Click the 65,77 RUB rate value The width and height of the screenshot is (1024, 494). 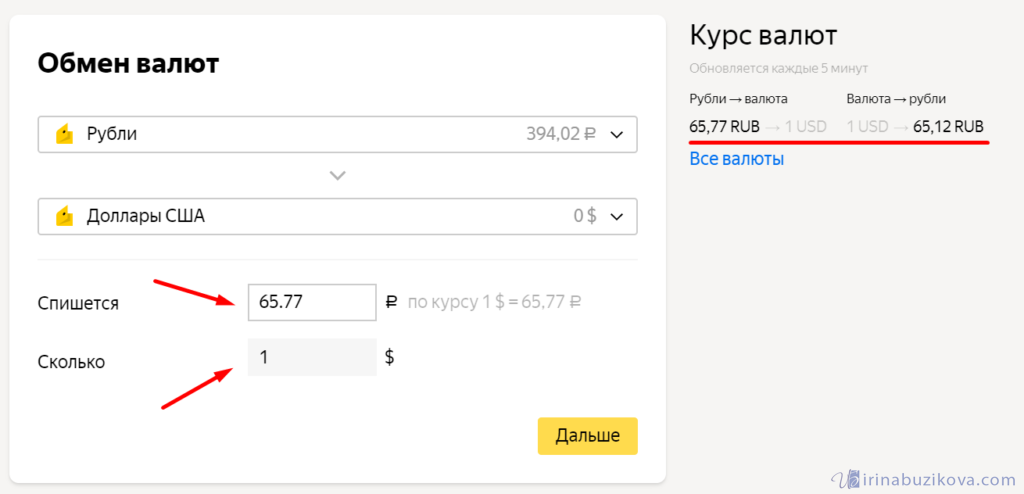(x=725, y=127)
